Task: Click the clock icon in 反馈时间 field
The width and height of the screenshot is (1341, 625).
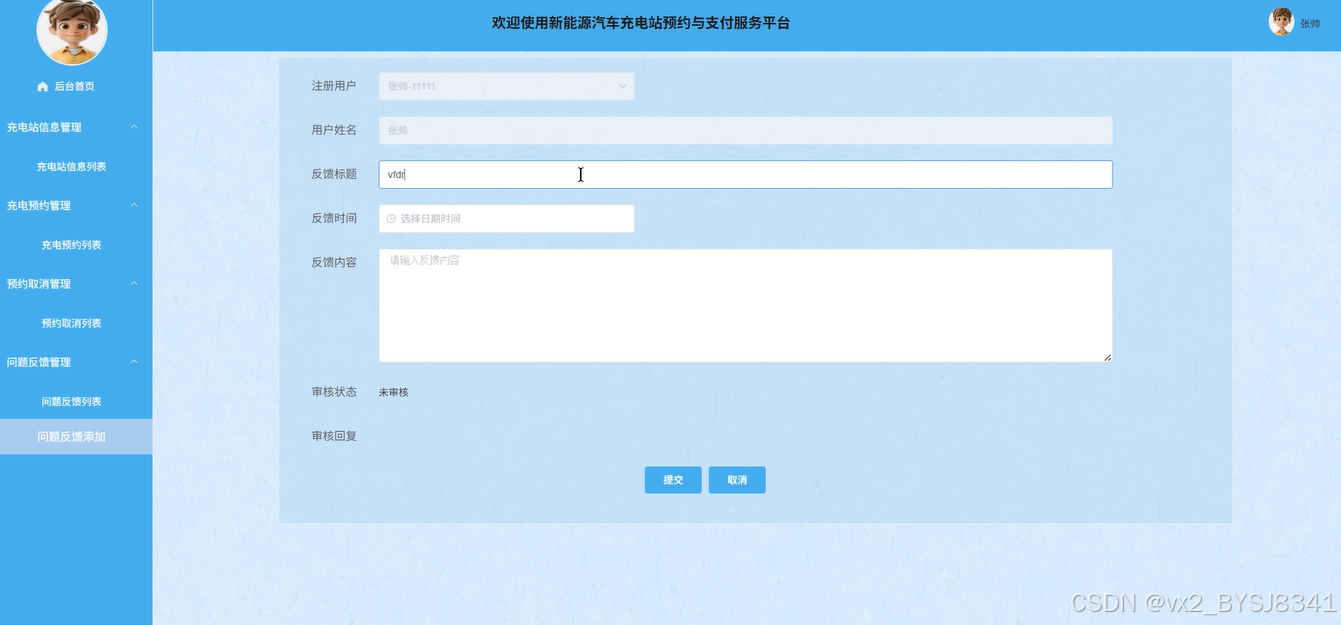Action: click(391, 219)
